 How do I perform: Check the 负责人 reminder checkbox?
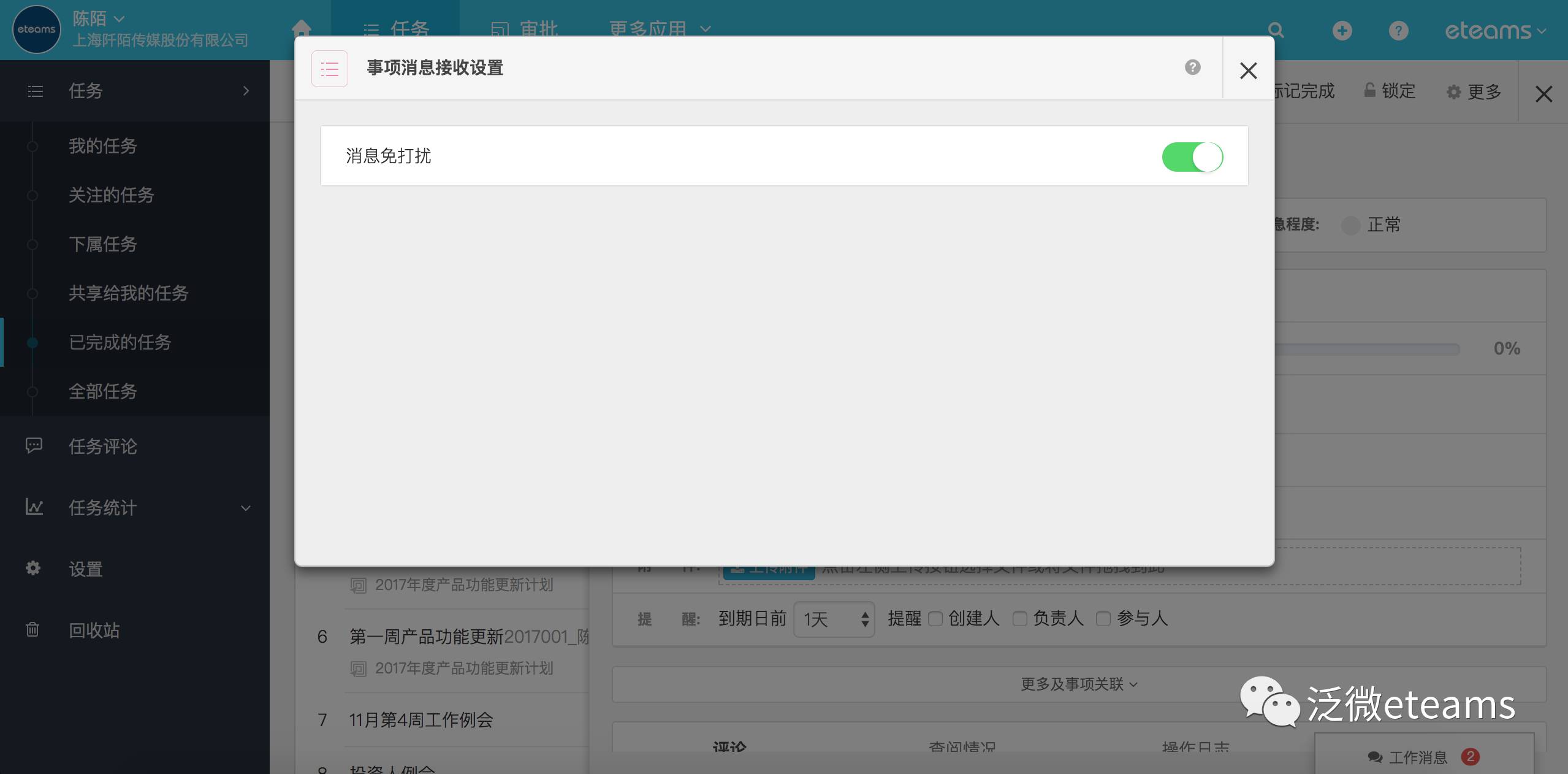click(1019, 619)
